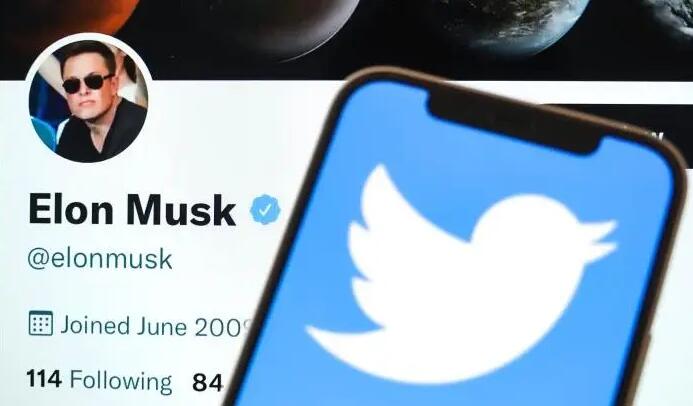
Task: Click the blue verified checkmark badge
Action: 265,209
